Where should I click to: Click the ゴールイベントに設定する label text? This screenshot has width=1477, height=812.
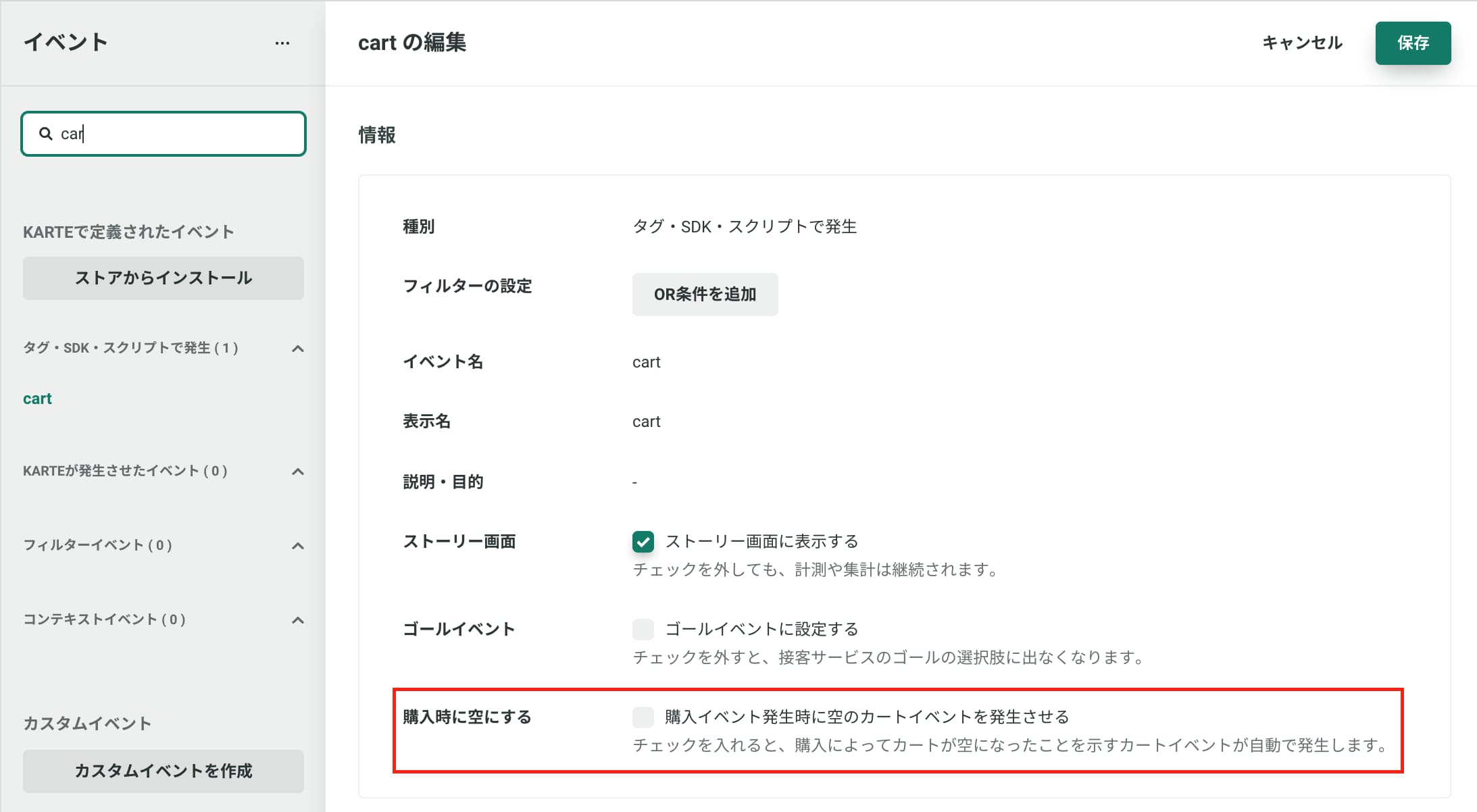point(761,630)
